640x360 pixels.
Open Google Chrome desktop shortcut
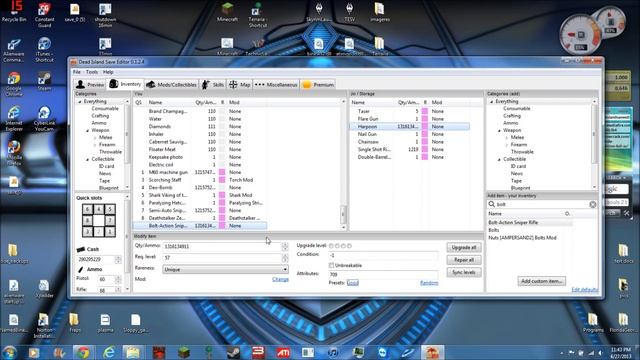(x=14, y=84)
